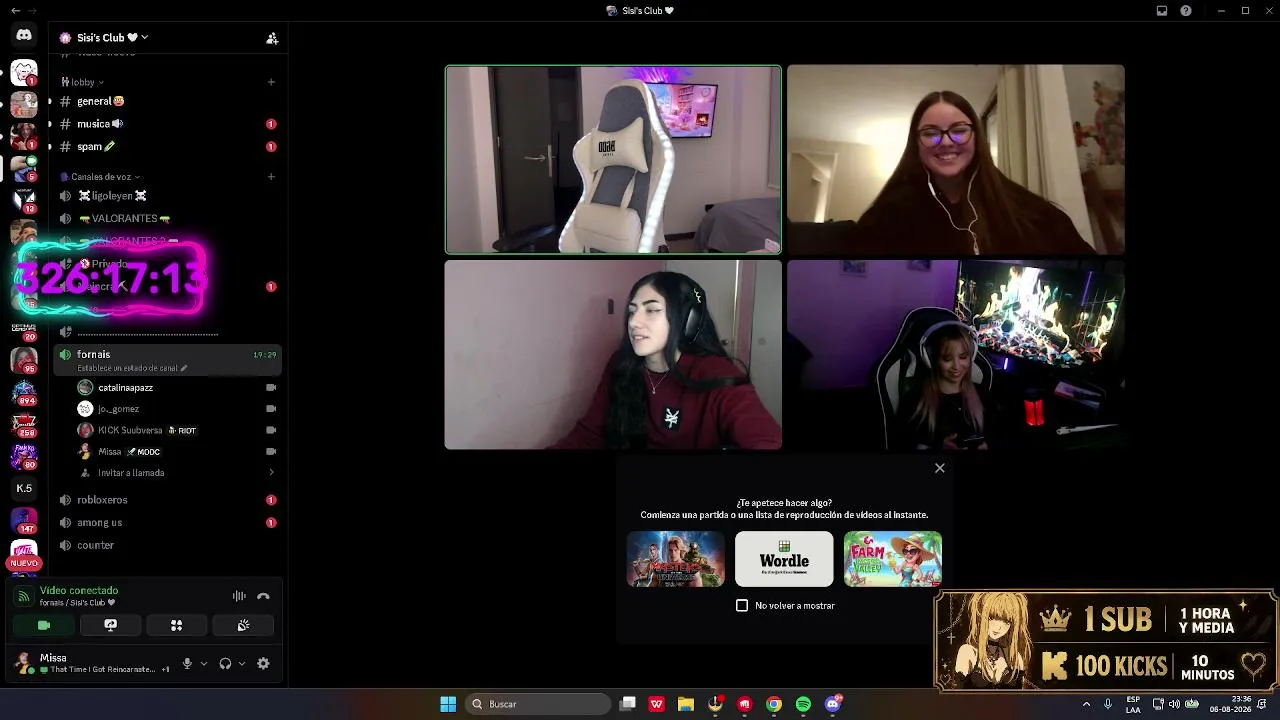
Task: Open Spotify from the taskbar
Action: (x=803, y=704)
